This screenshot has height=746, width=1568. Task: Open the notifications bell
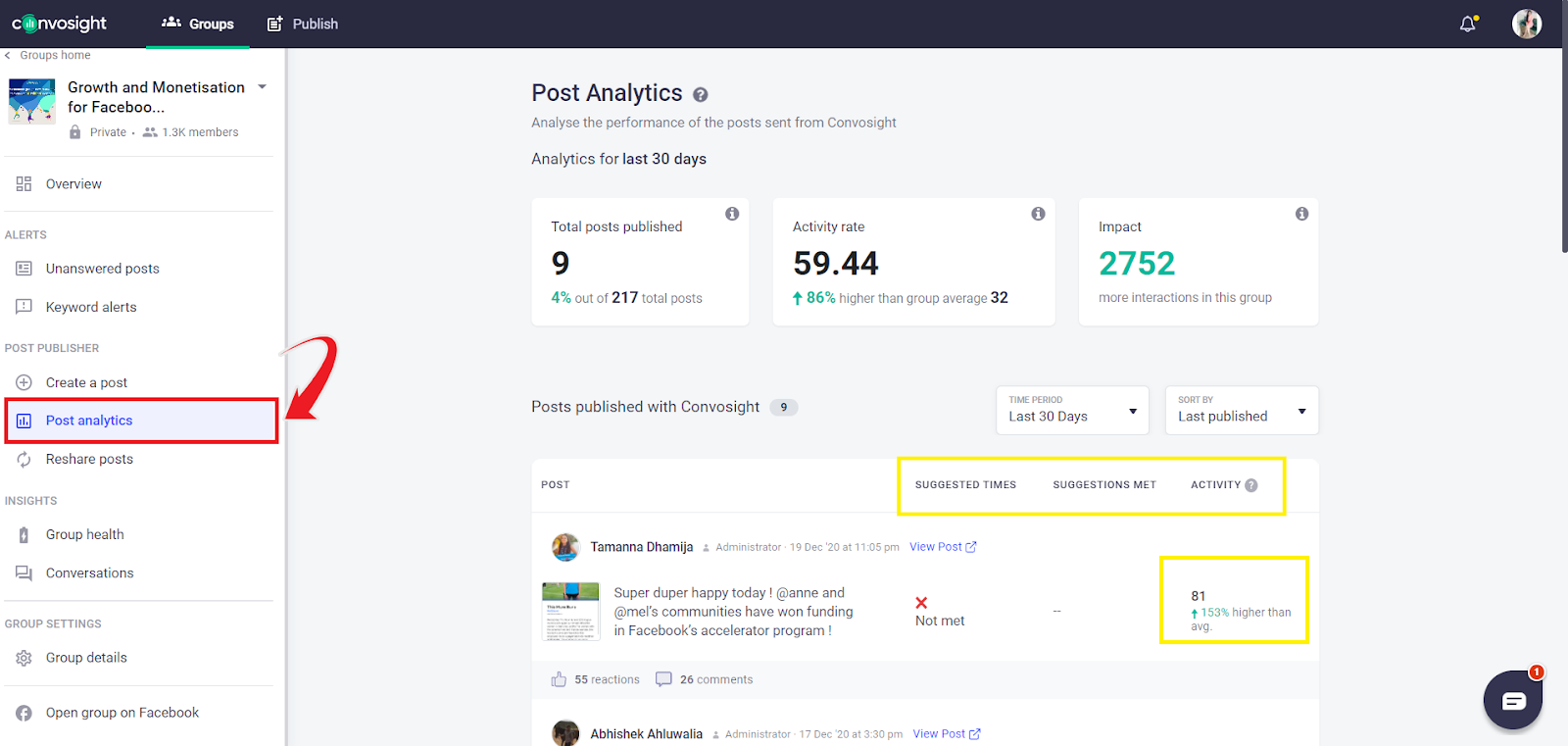[x=1468, y=24]
